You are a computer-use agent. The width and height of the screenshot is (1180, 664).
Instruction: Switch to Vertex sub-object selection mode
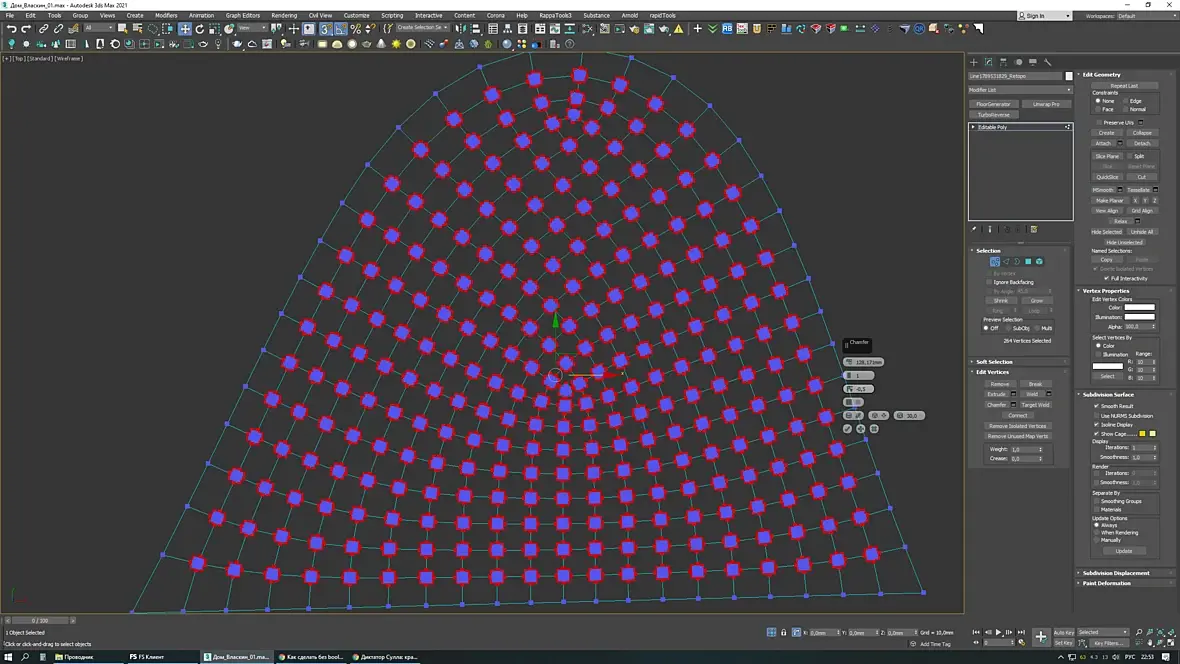pos(995,262)
